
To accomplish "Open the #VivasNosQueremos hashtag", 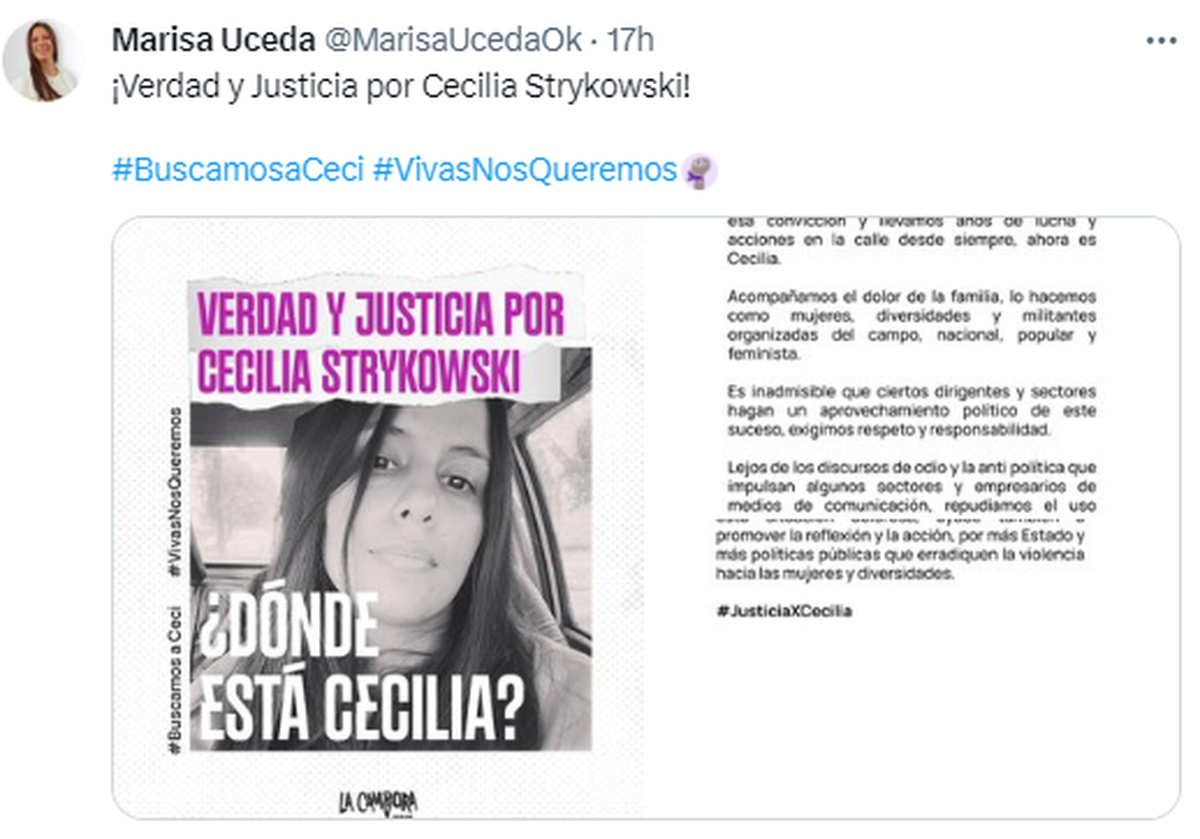I will [525, 171].
